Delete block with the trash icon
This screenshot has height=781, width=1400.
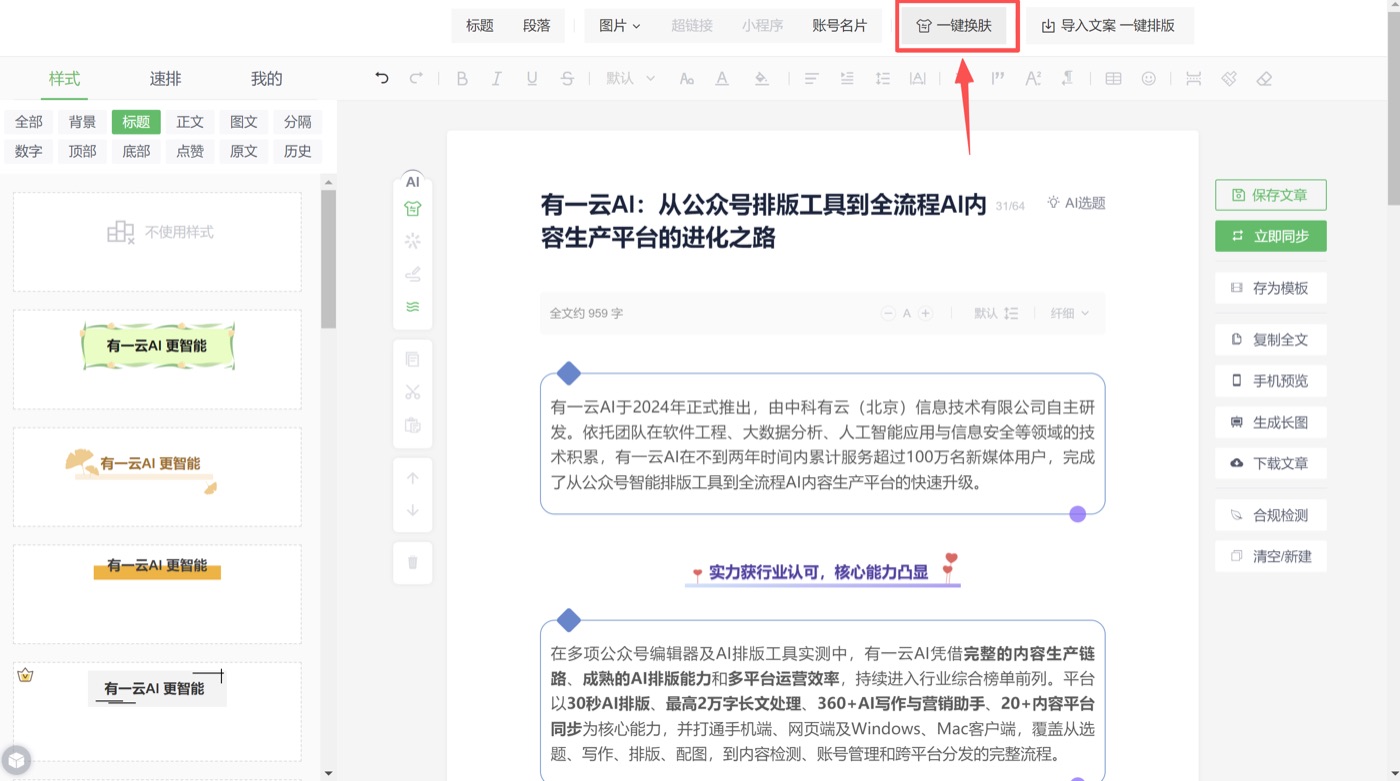(x=413, y=562)
